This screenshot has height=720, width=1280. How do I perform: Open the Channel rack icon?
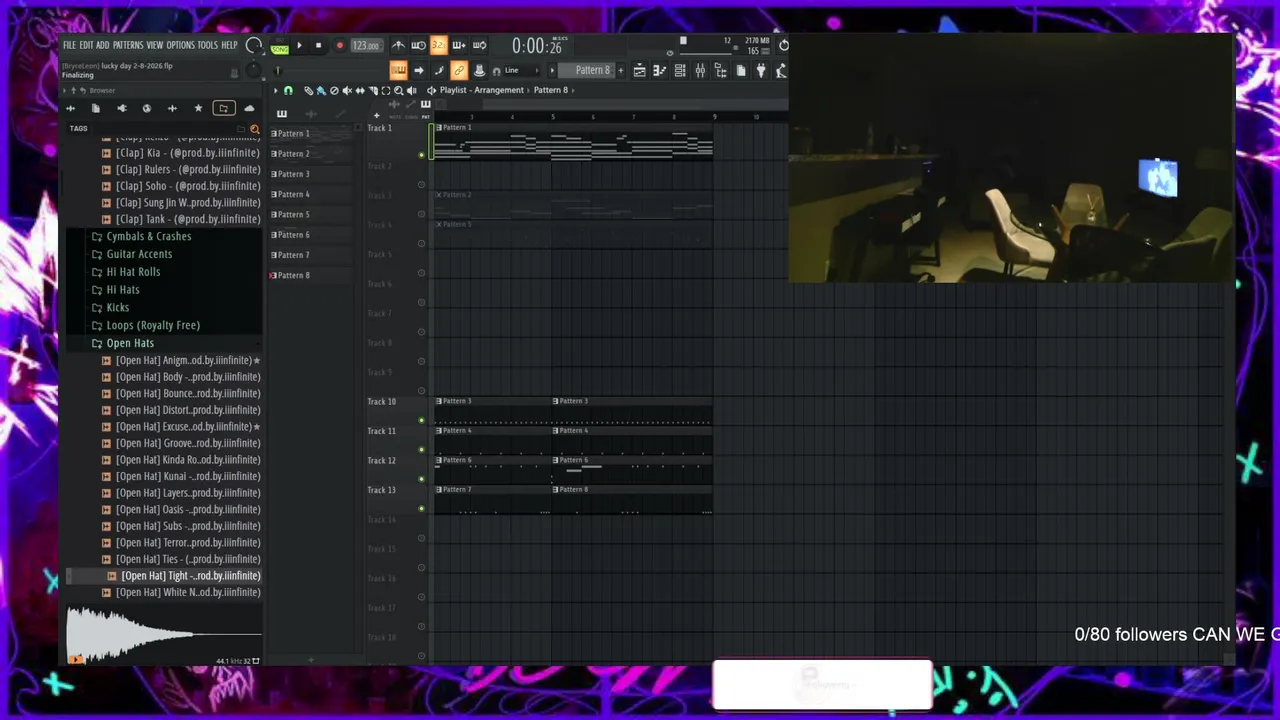pos(680,70)
